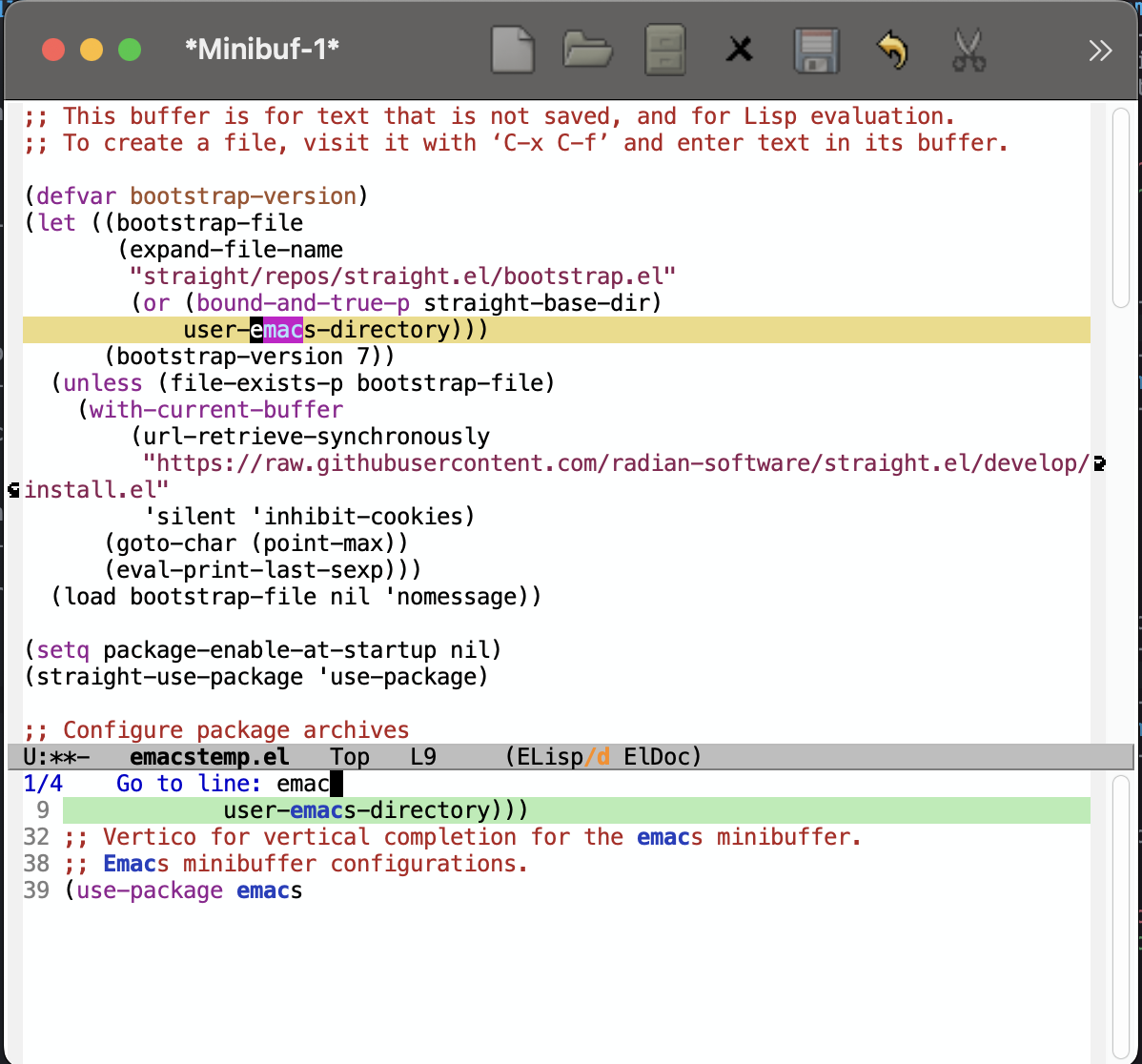Click the 1/4 candidate counter
The height and width of the screenshot is (1064, 1142).
43,784
